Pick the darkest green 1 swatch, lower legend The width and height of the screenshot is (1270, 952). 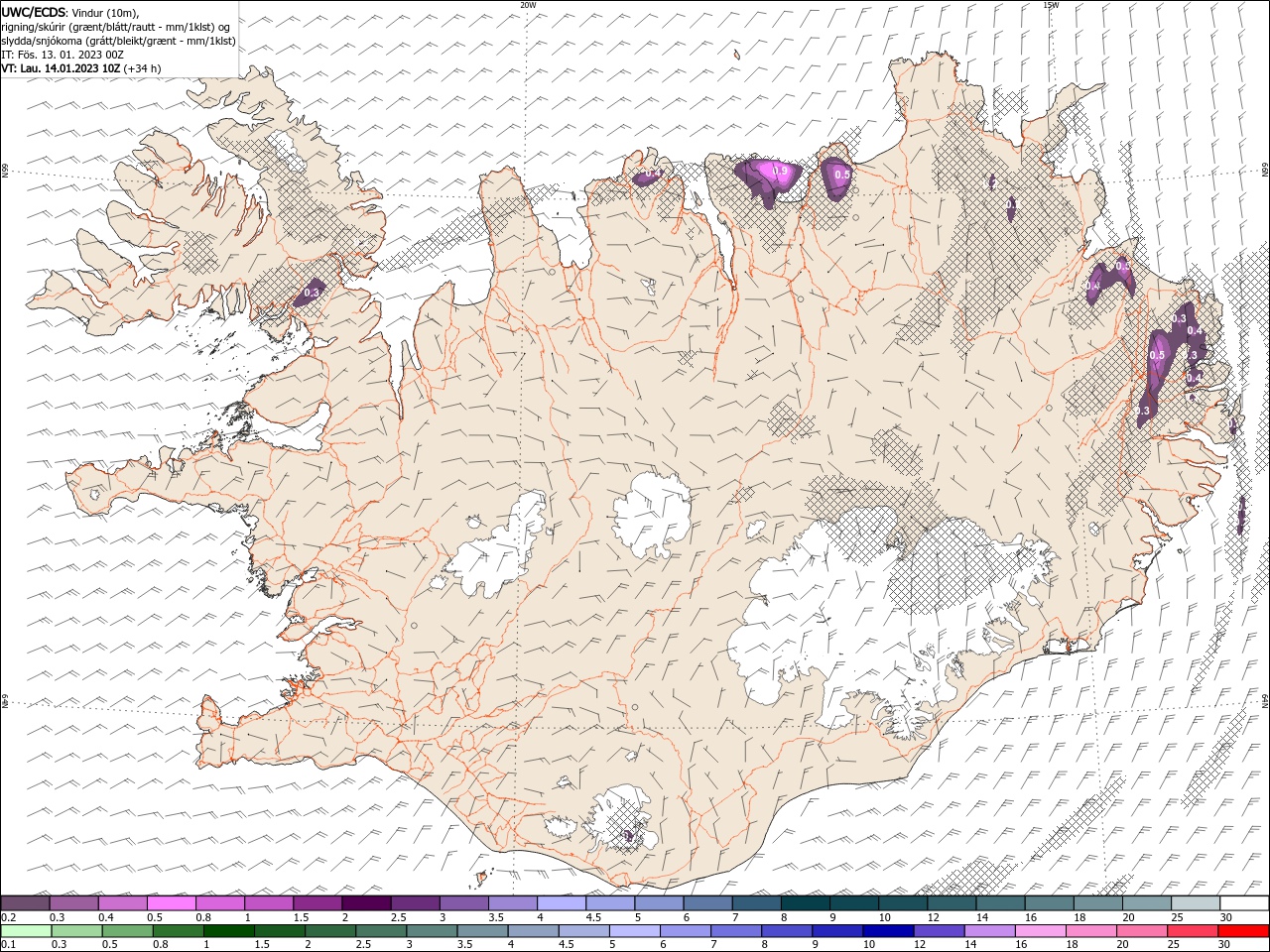point(228,931)
